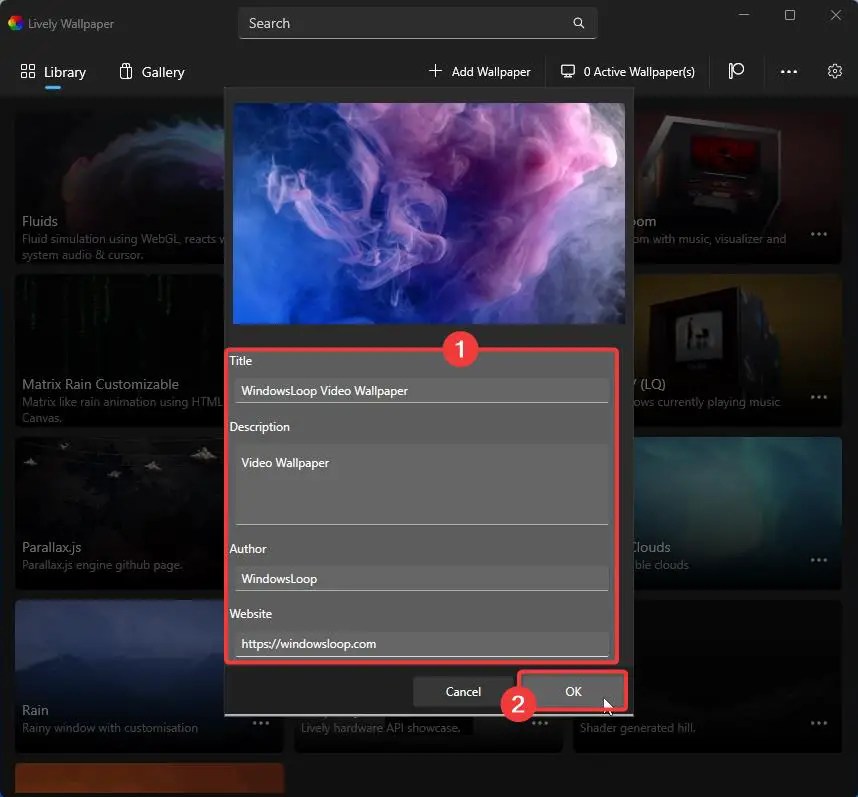The height and width of the screenshot is (797, 858).
Task: Click the Description field 'Video Wallpaper'
Action: tap(421, 484)
